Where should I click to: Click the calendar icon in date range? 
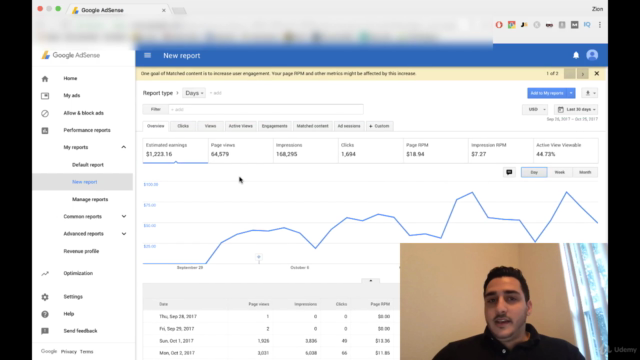coord(560,109)
